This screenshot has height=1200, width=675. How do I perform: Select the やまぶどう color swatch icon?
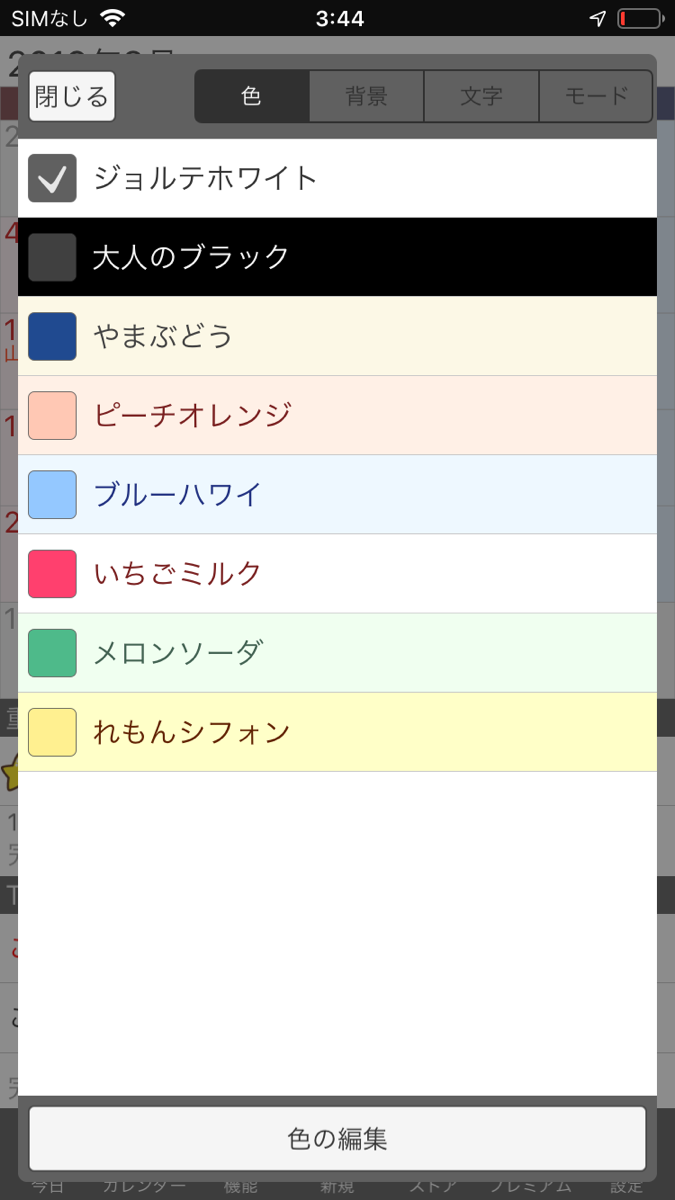[51, 337]
